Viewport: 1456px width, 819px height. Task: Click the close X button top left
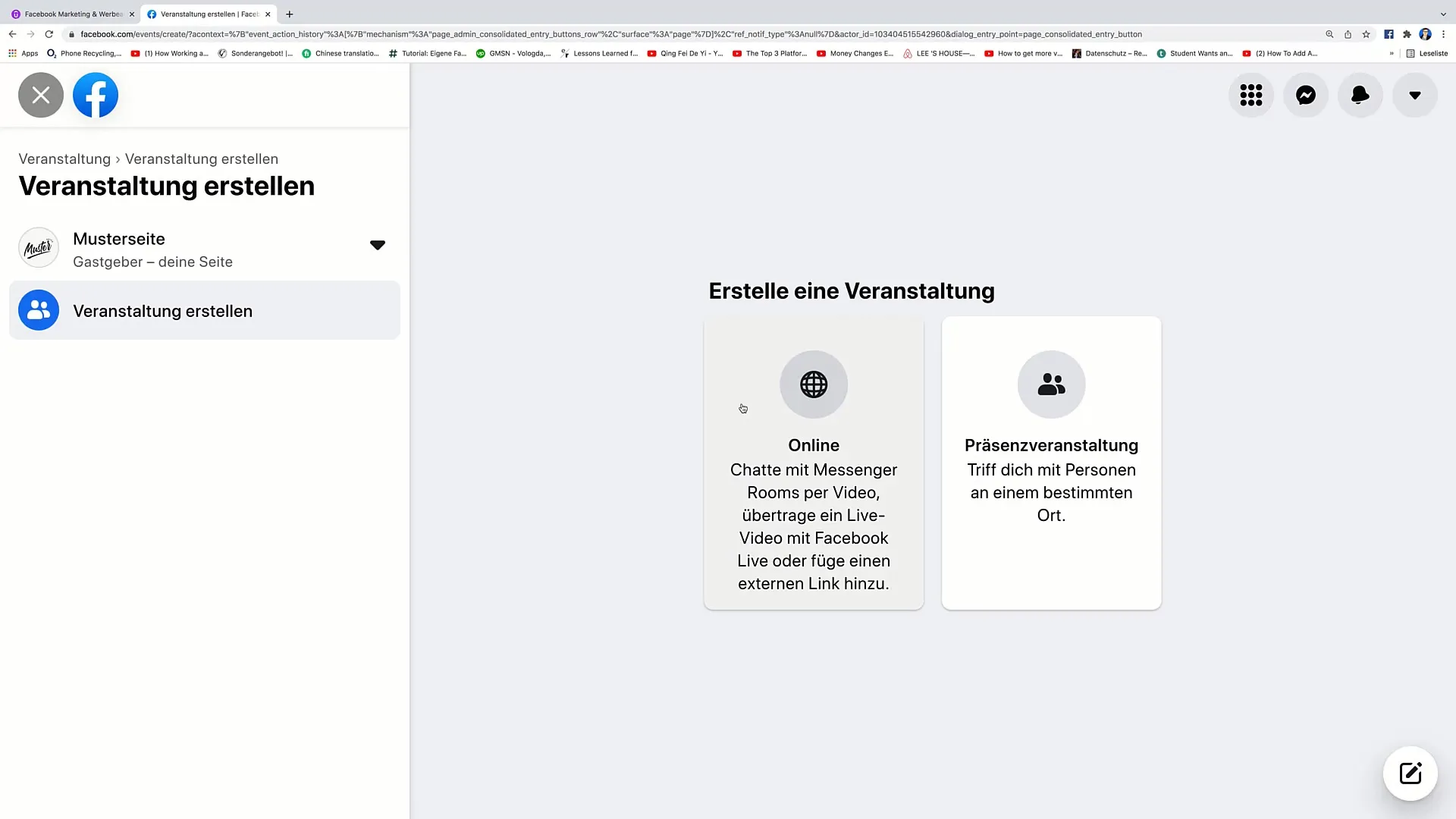[x=41, y=95]
